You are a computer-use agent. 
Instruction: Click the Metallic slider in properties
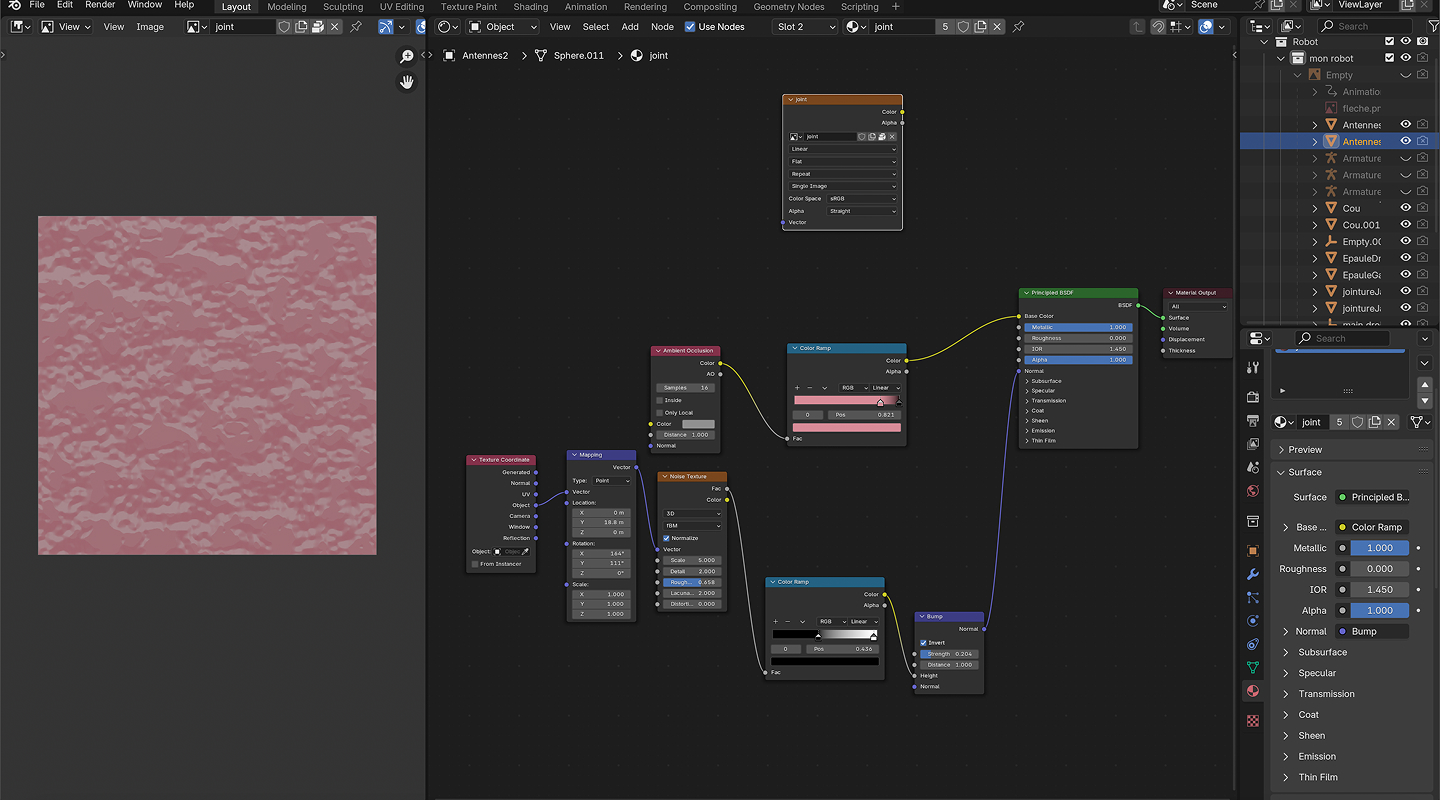(1379, 548)
